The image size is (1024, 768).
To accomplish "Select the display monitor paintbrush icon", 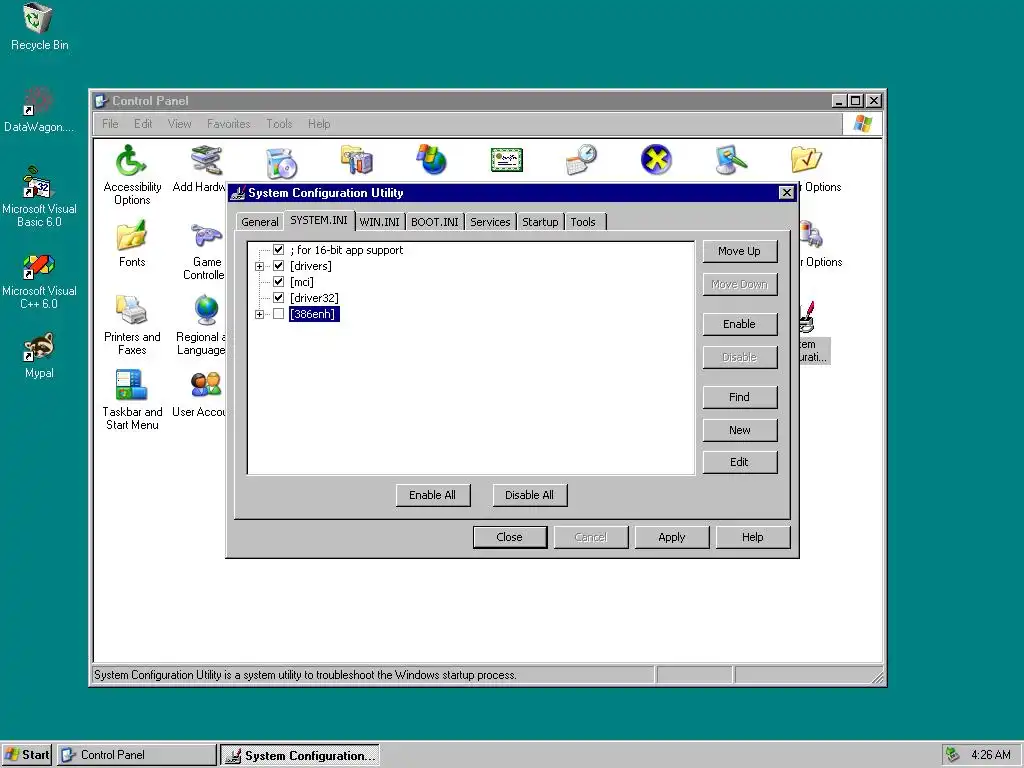I will pos(731,160).
